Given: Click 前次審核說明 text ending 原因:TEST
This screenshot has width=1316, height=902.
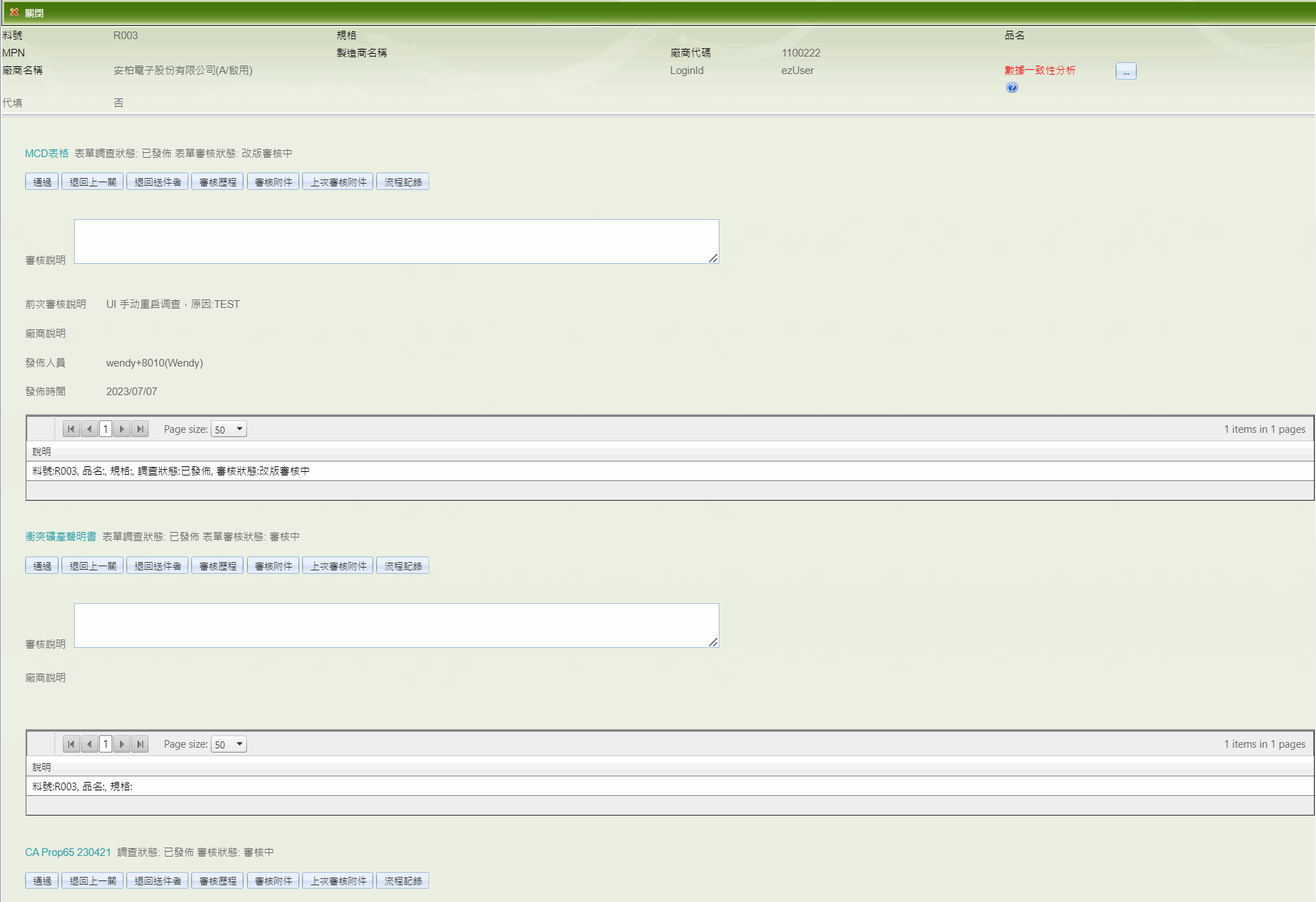Looking at the screenshot, I should pos(173,304).
